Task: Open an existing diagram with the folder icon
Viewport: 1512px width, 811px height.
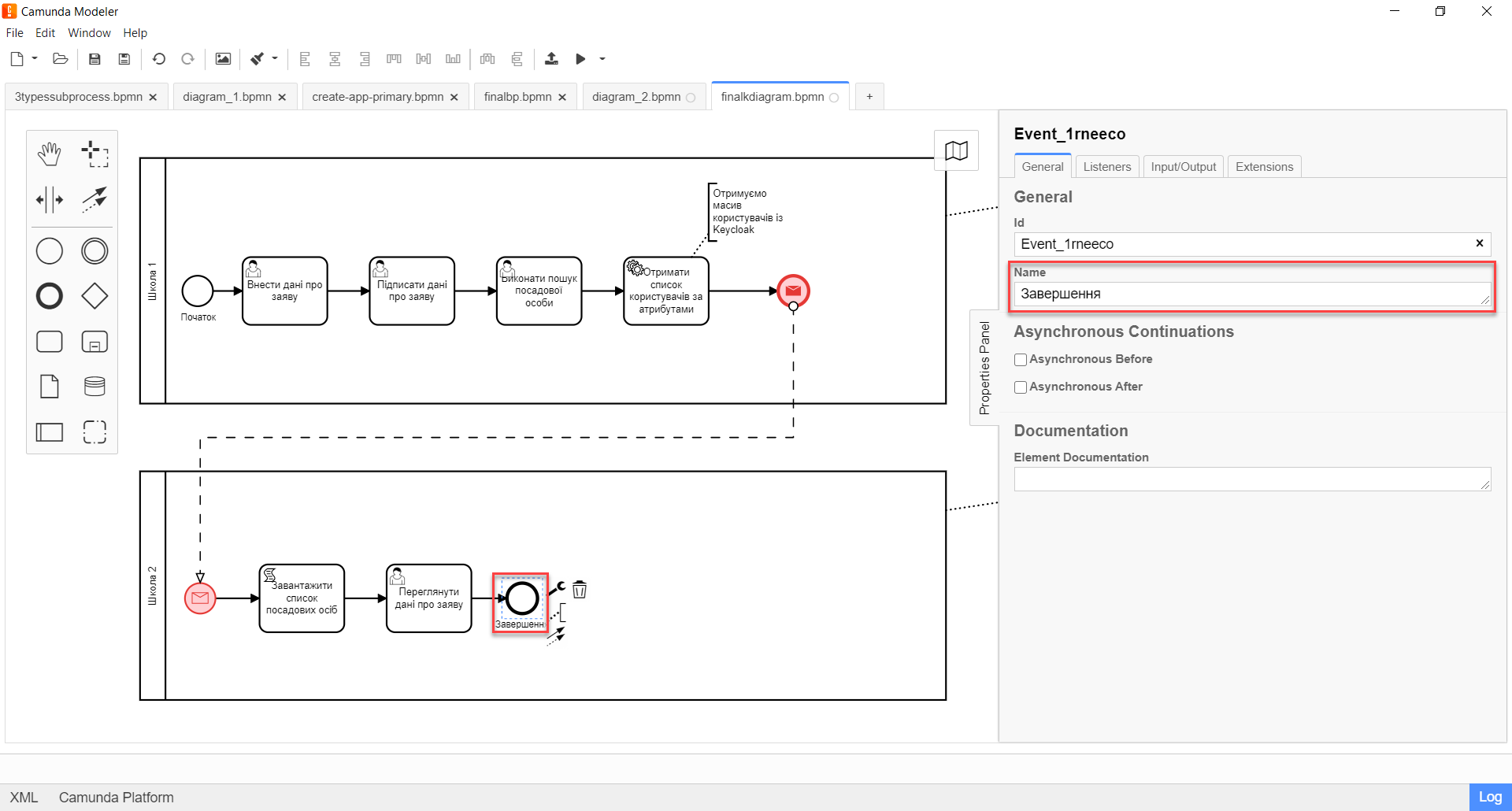Action: pyautogui.click(x=61, y=59)
